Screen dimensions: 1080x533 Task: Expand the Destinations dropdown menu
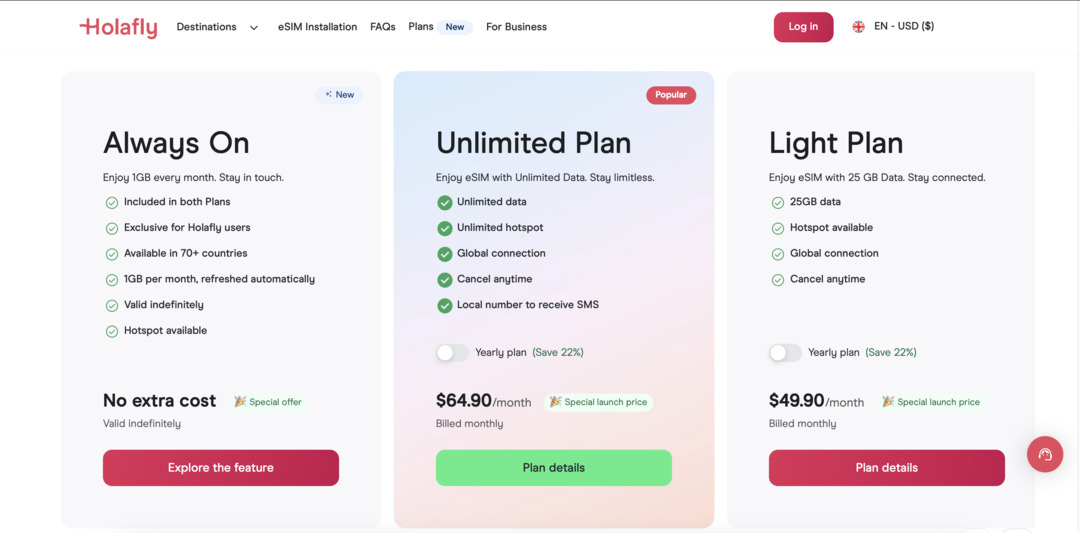click(x=207, y=27)
